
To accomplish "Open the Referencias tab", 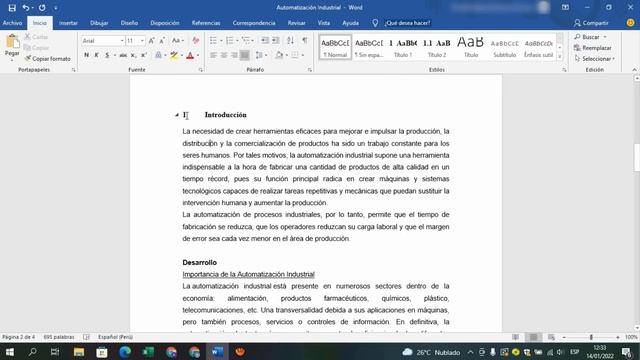I will coord(206,23).
